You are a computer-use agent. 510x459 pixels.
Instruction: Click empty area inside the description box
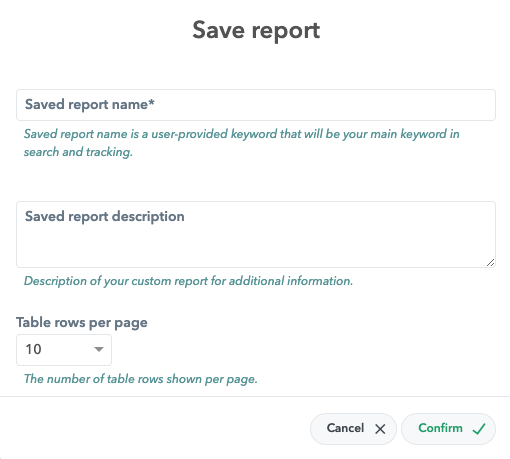[x=256, y=247]
